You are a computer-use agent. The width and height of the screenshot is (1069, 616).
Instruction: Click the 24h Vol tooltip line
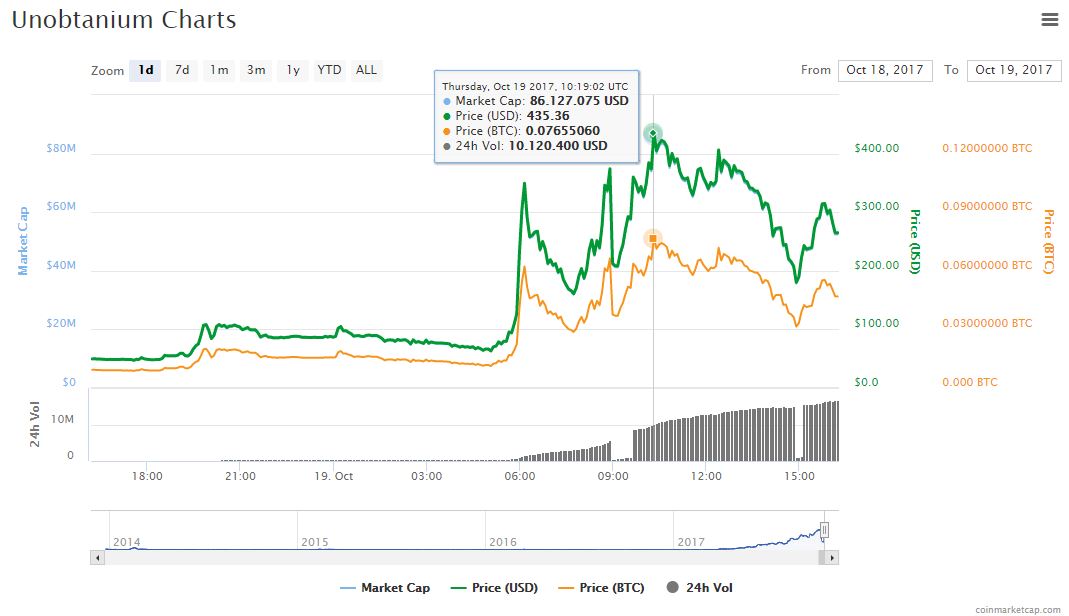[525, 146]
